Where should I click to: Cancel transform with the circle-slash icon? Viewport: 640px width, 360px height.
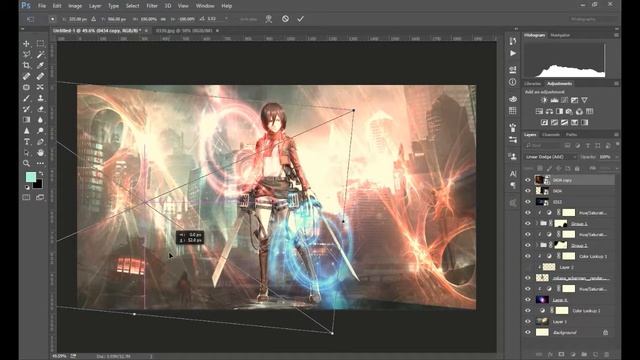pyautogui.click(x=285, y=19)
